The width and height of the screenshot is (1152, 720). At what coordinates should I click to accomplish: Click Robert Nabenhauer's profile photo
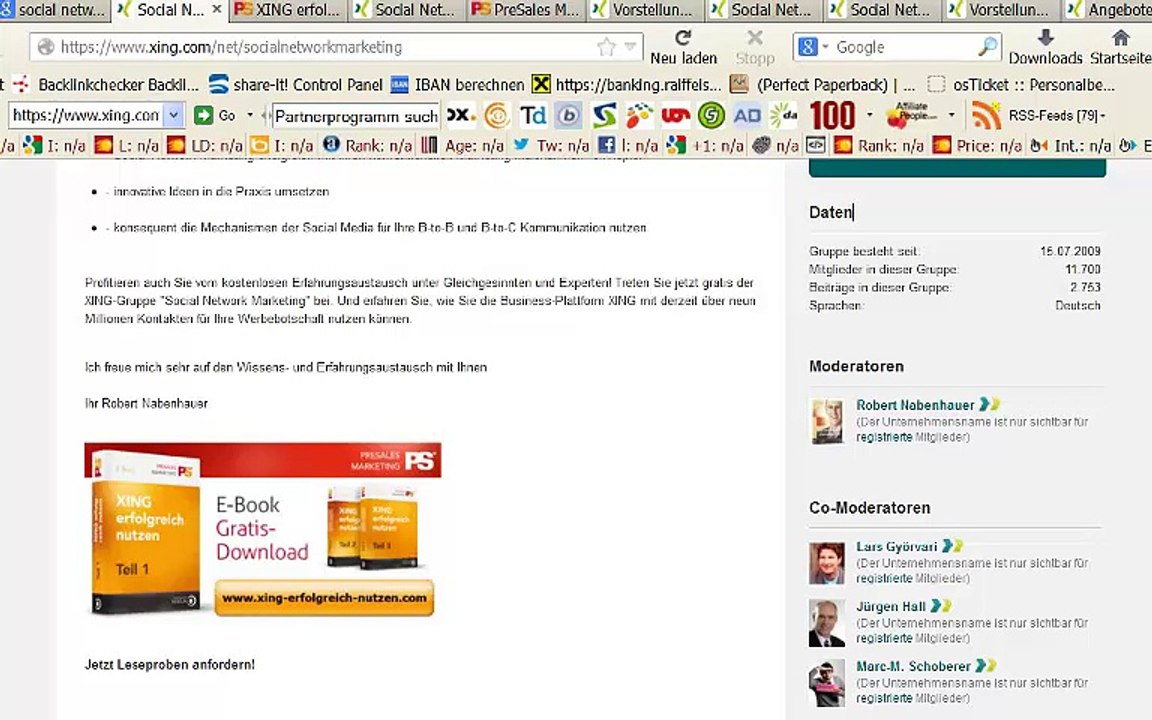[x=827, y=421]
